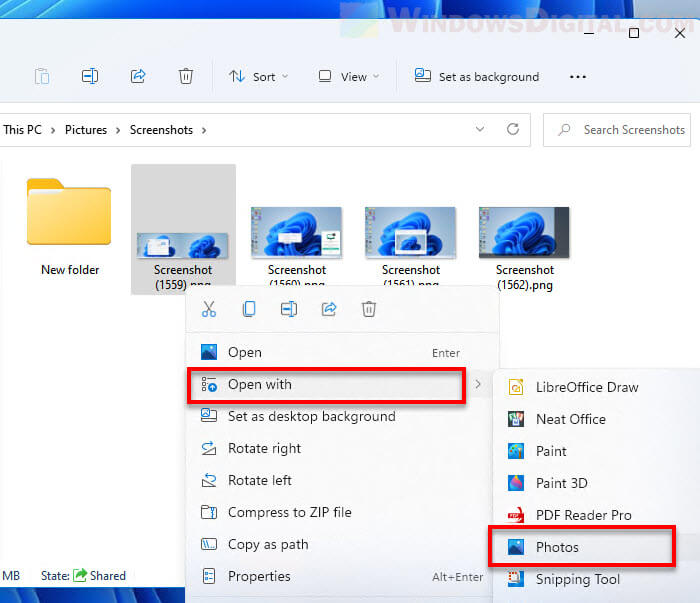Open with LibreOffice Draw
Viewport: 700px width, 603px height.
click(x=596, y=387)
